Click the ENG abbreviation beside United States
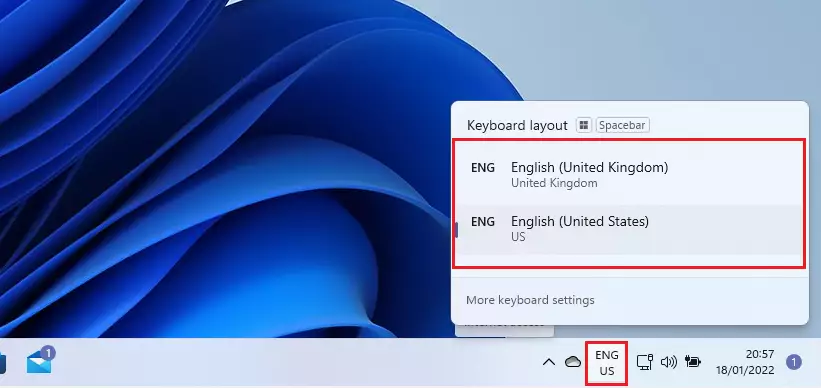This screenshot has height=388, width=821. click(483, 222)
